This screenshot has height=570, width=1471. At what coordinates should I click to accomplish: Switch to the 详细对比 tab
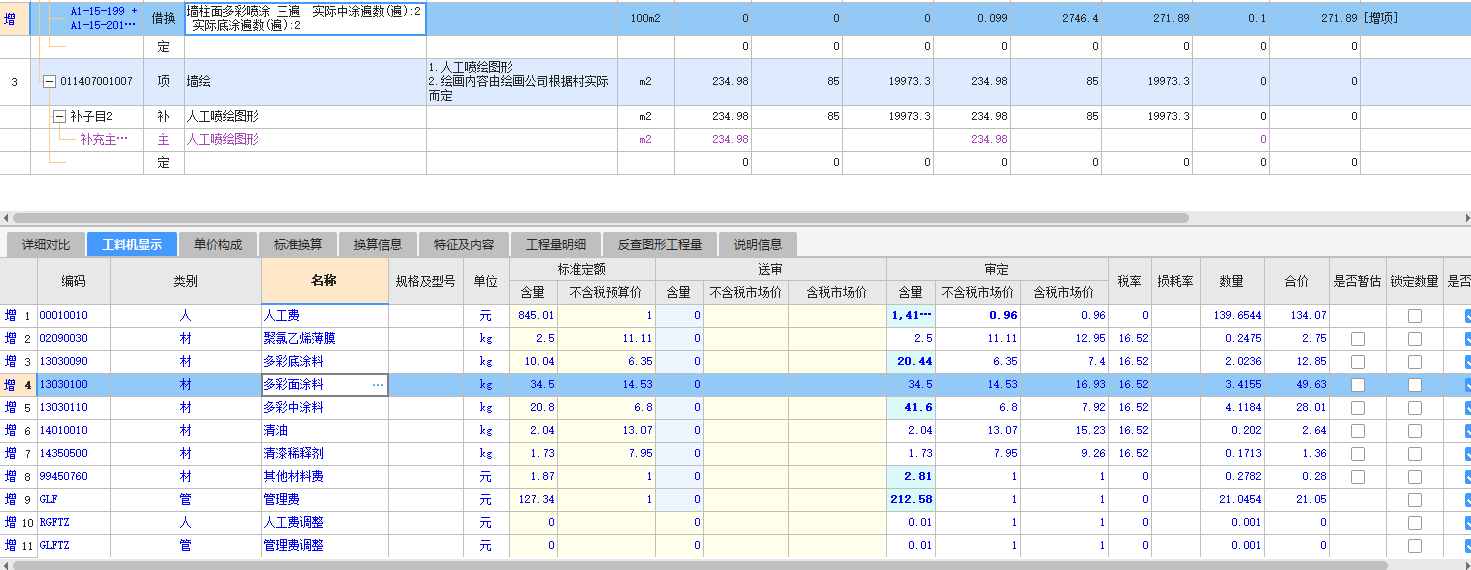click(x=46, y=244)
